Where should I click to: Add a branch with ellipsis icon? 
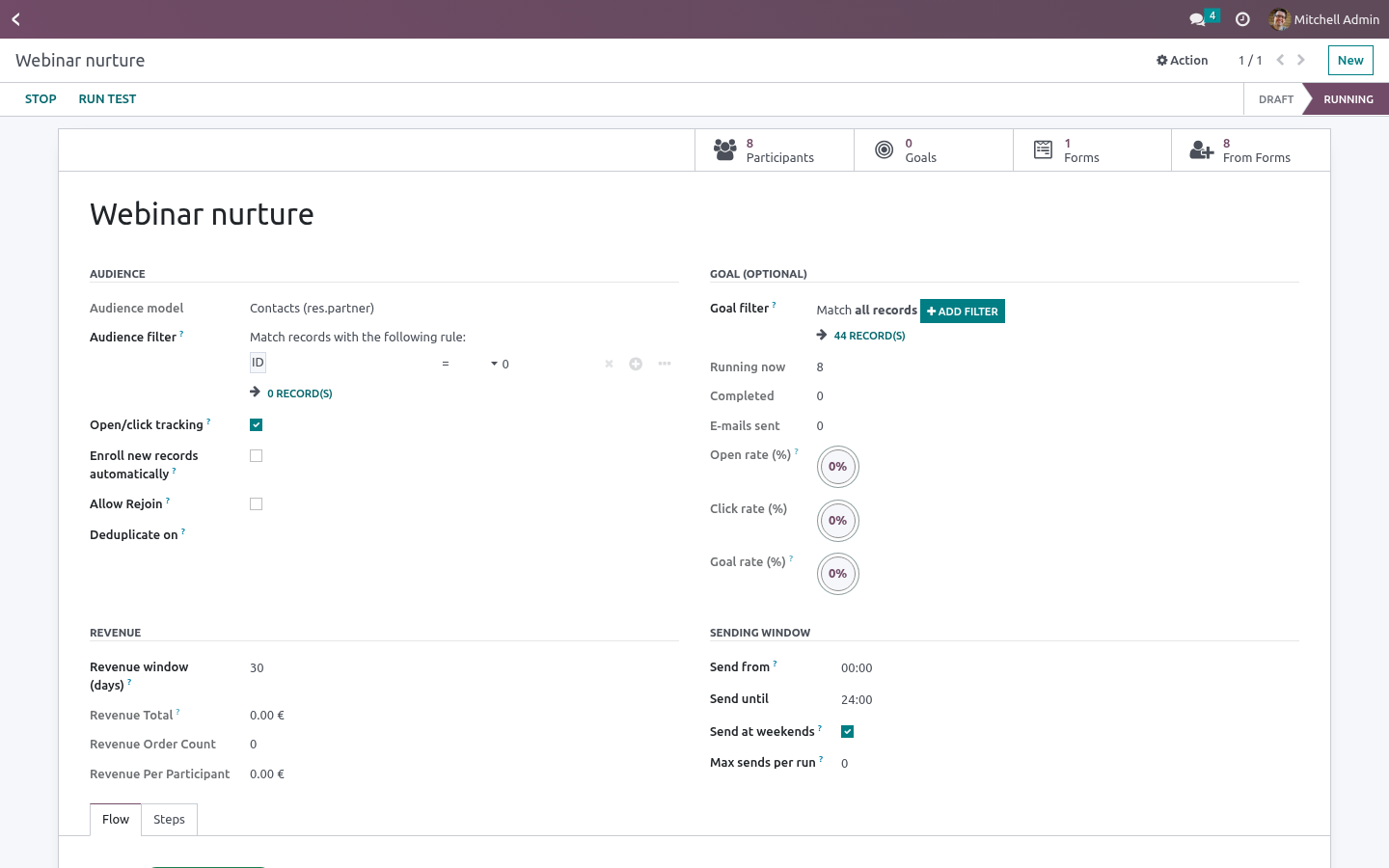(665, 364)
